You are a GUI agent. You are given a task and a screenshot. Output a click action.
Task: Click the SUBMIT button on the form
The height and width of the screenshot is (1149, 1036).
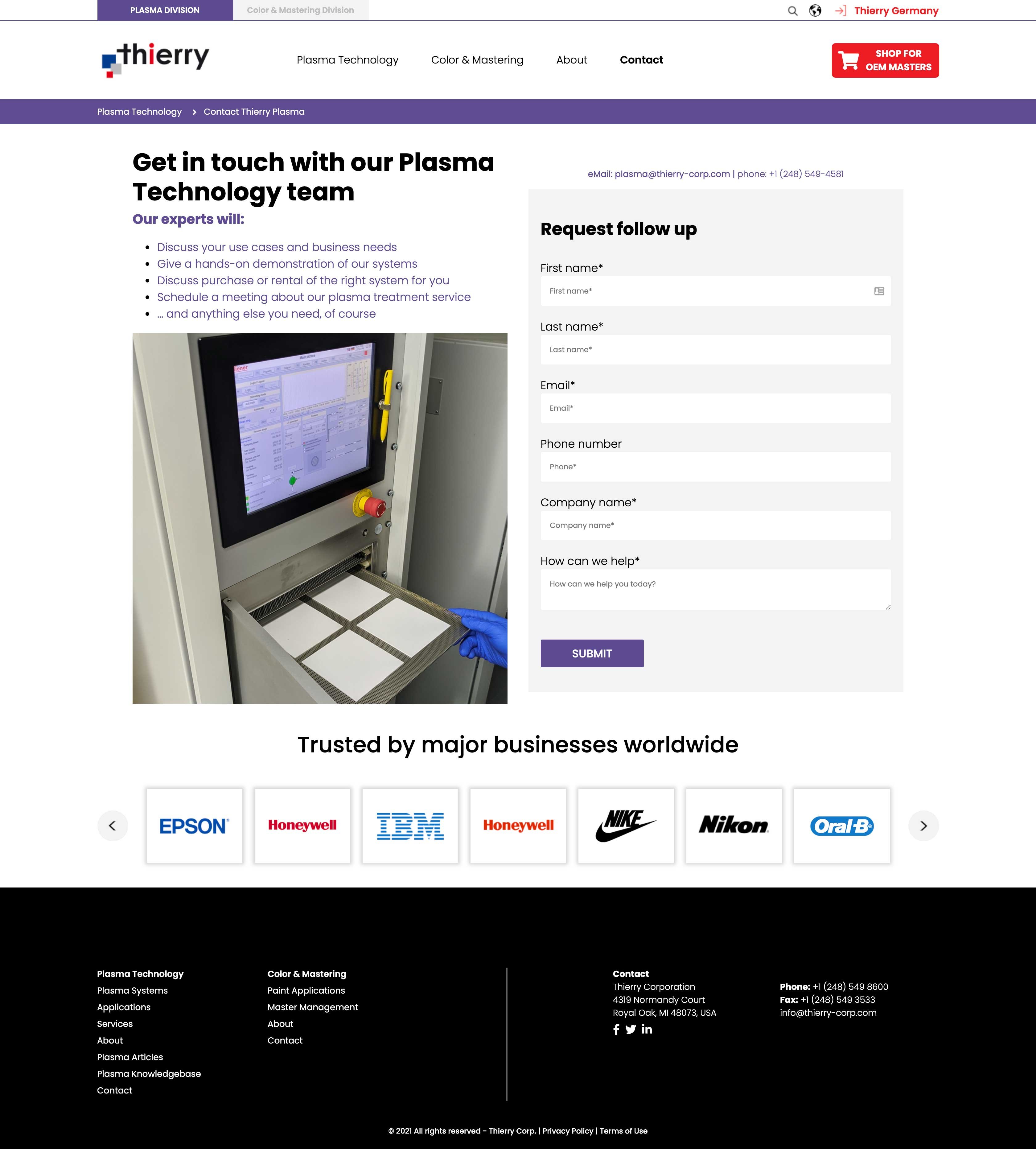tap(591, 653)
